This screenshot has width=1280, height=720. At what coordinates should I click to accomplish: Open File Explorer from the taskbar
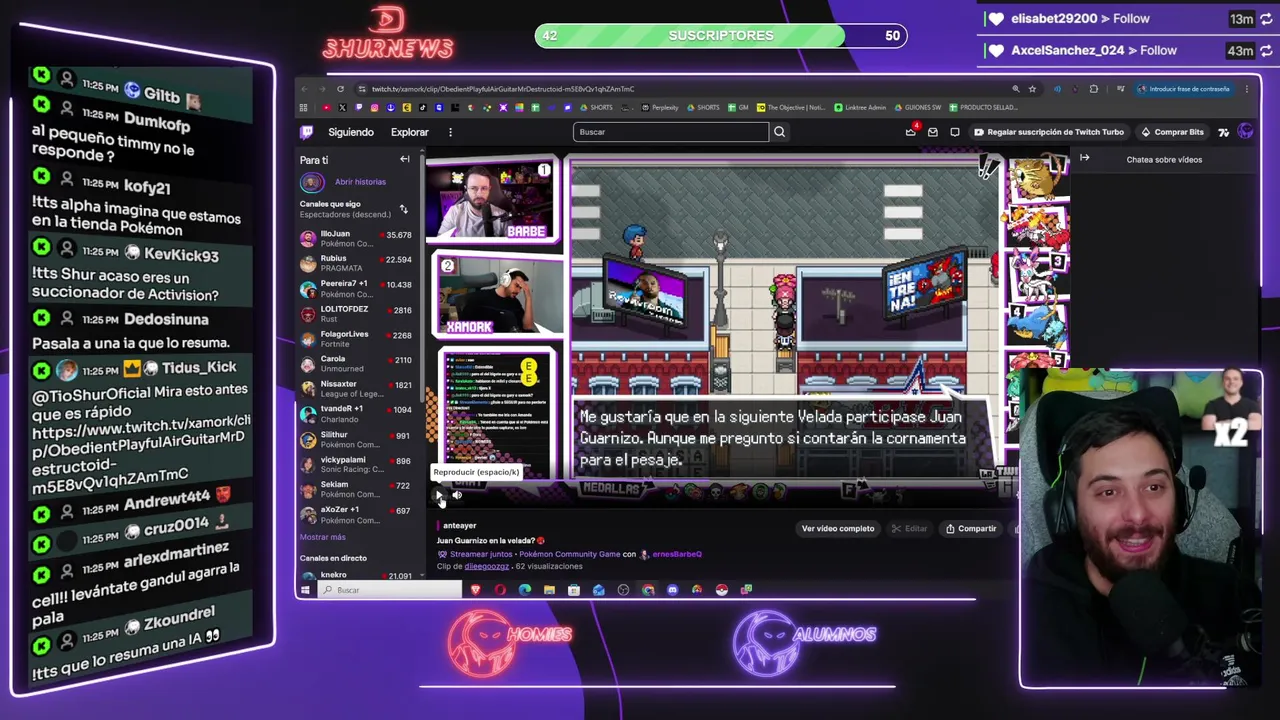coord(549,590)
